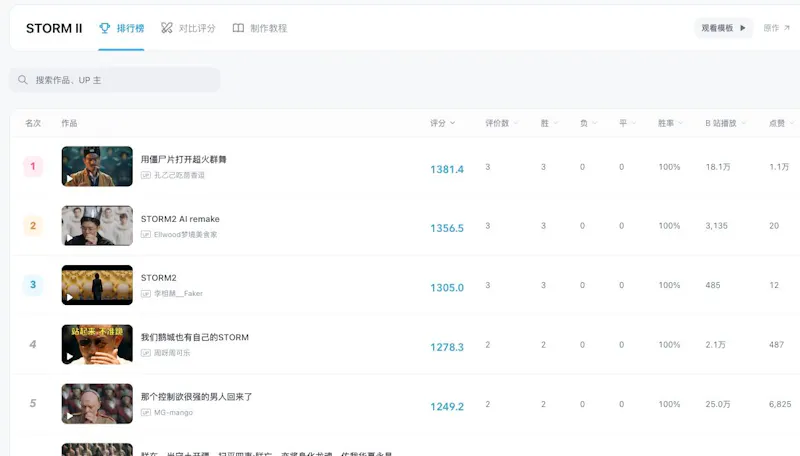
Task: Focus the 搜索作品、UP主 search field
Action: tap(115, 80)
